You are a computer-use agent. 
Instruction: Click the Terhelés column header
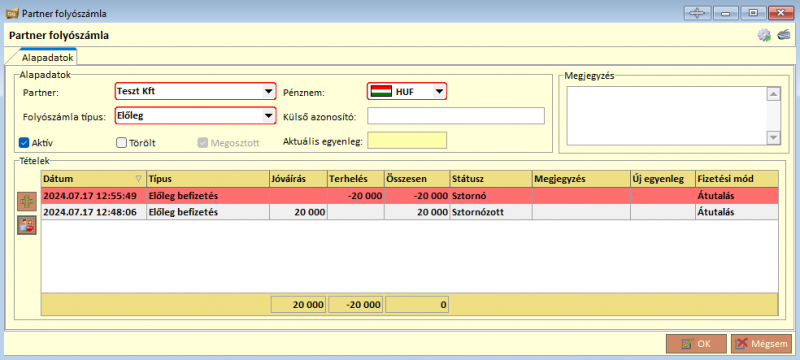(x=356, y=179)
